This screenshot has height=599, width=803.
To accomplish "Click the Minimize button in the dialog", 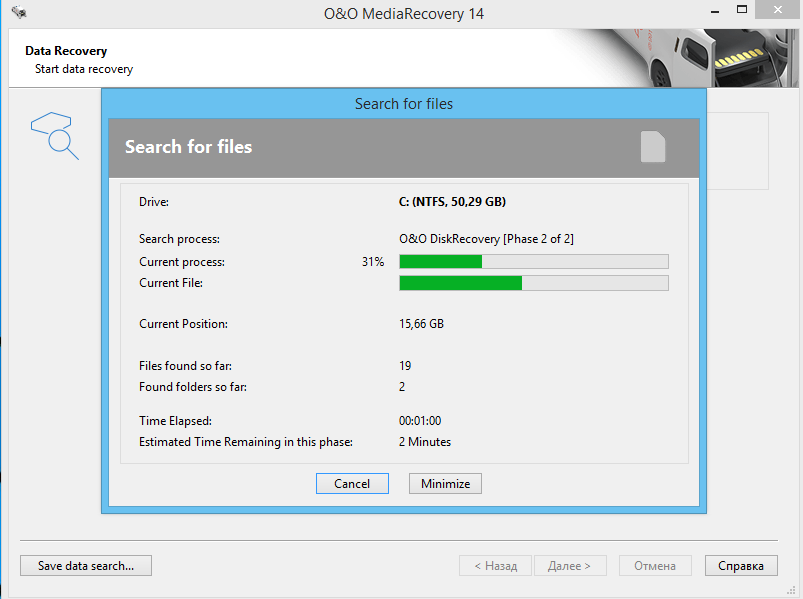I will pos(445,483).
